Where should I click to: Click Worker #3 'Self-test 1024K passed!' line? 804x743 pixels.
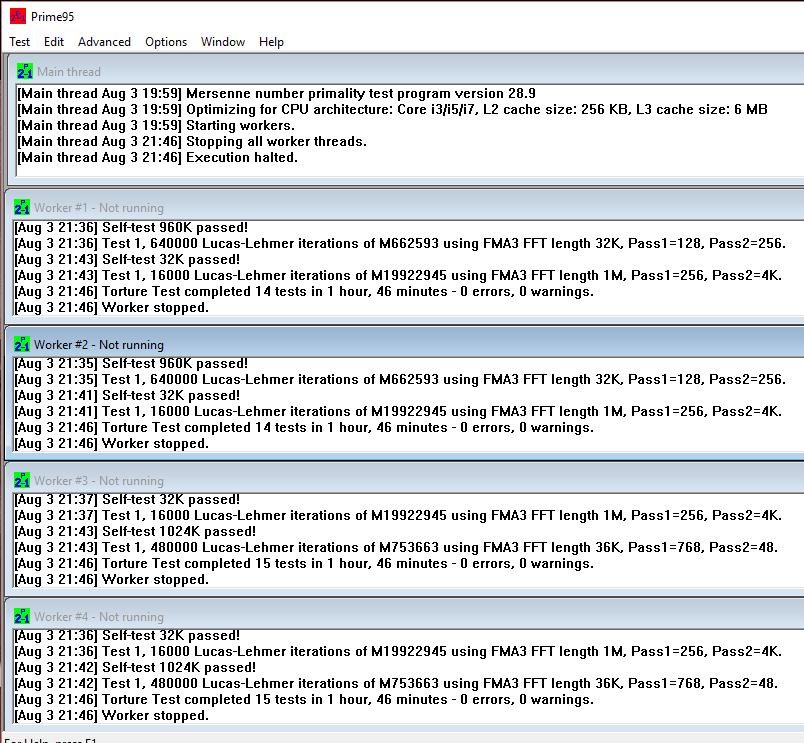[135, 531]
